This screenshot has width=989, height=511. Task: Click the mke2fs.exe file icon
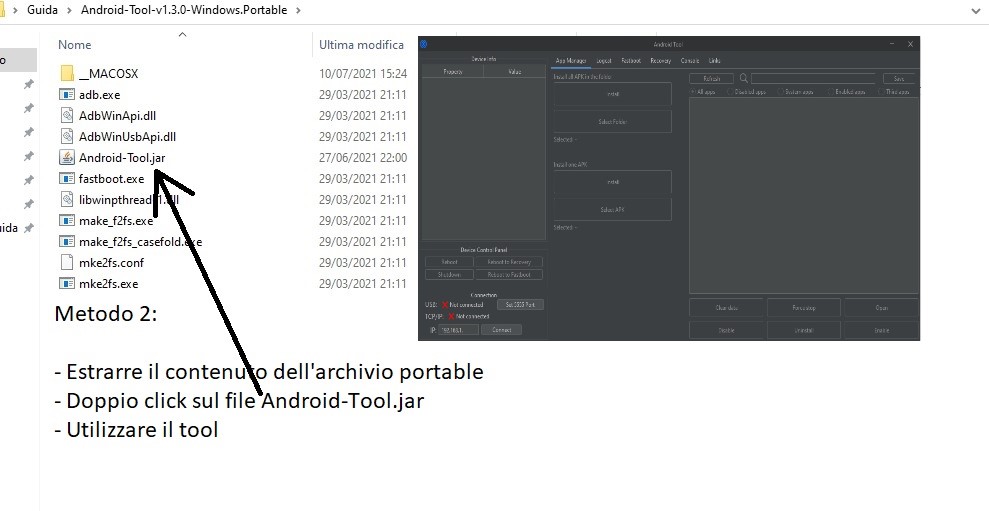click(67, 283)
